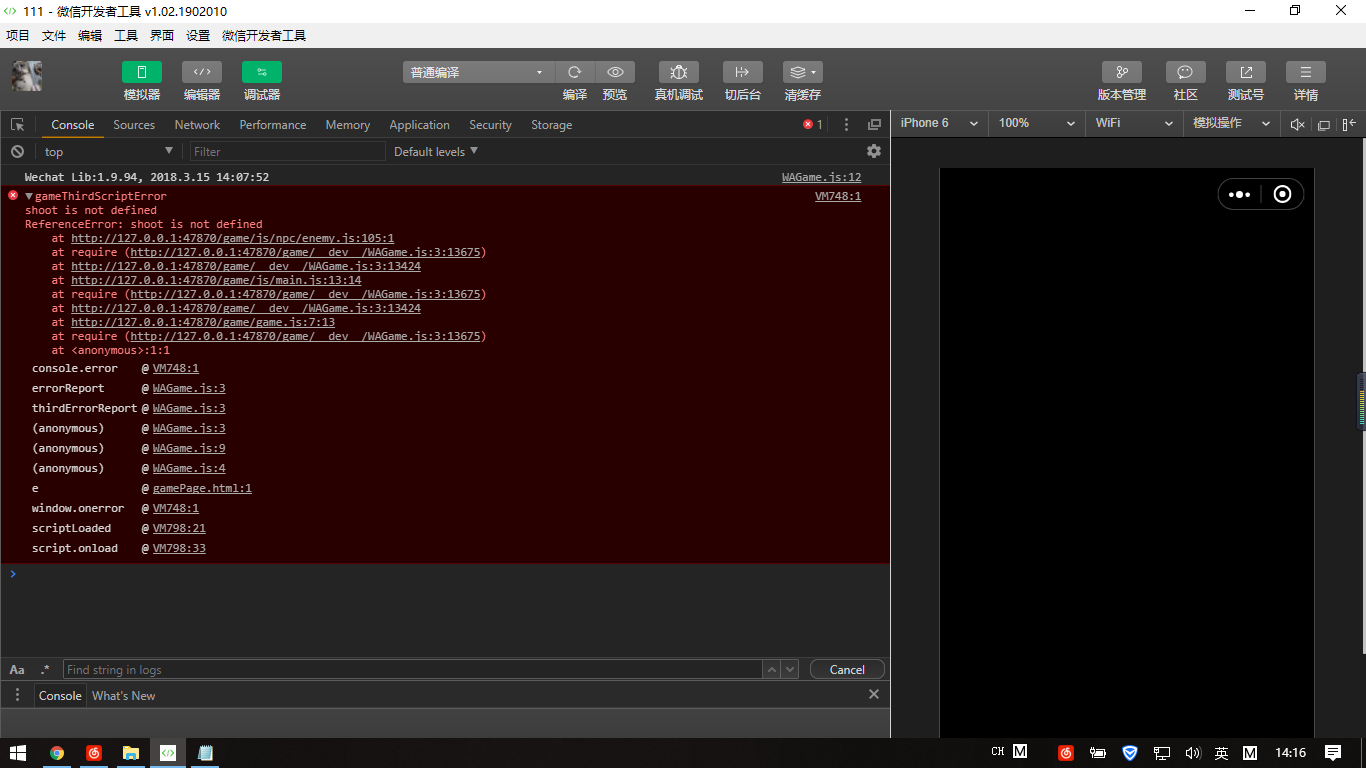Image resolution: width=1366 pixels, height=768 pixels.
Task: Open version management (版本管理) icon
Action: (1122, 72)
